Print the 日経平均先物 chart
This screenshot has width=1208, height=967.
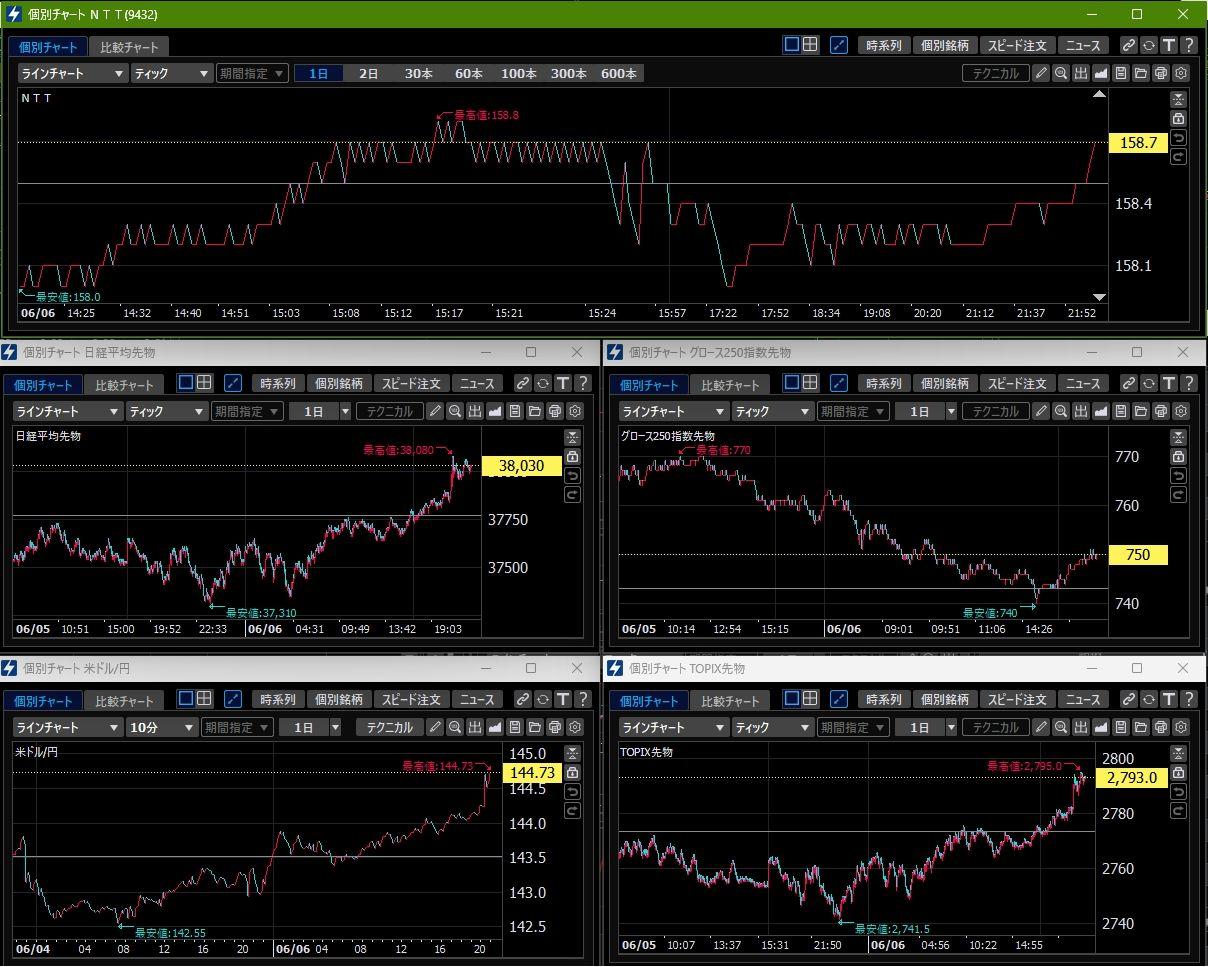pos(555,411)
